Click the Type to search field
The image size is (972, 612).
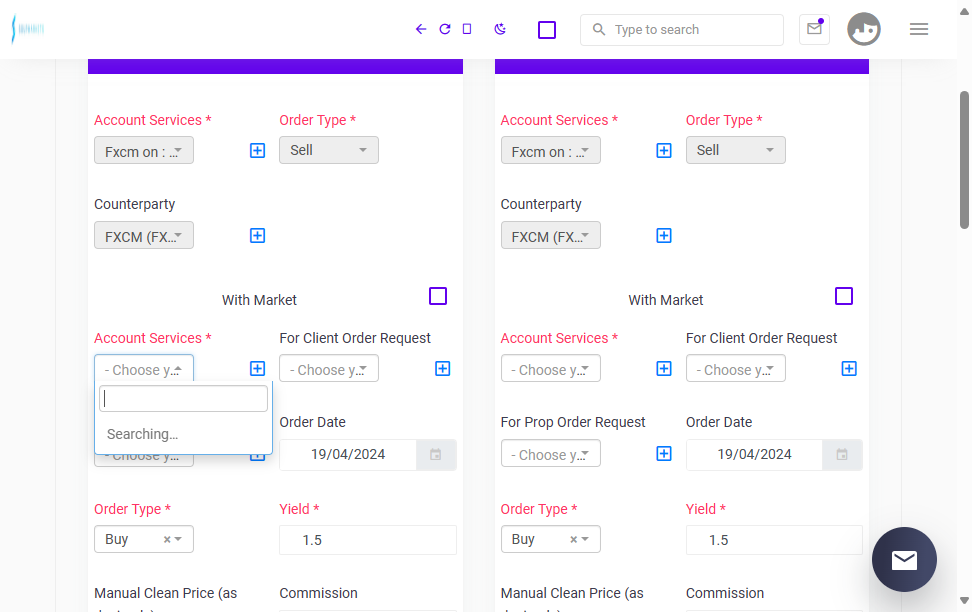tap(682, 30)
